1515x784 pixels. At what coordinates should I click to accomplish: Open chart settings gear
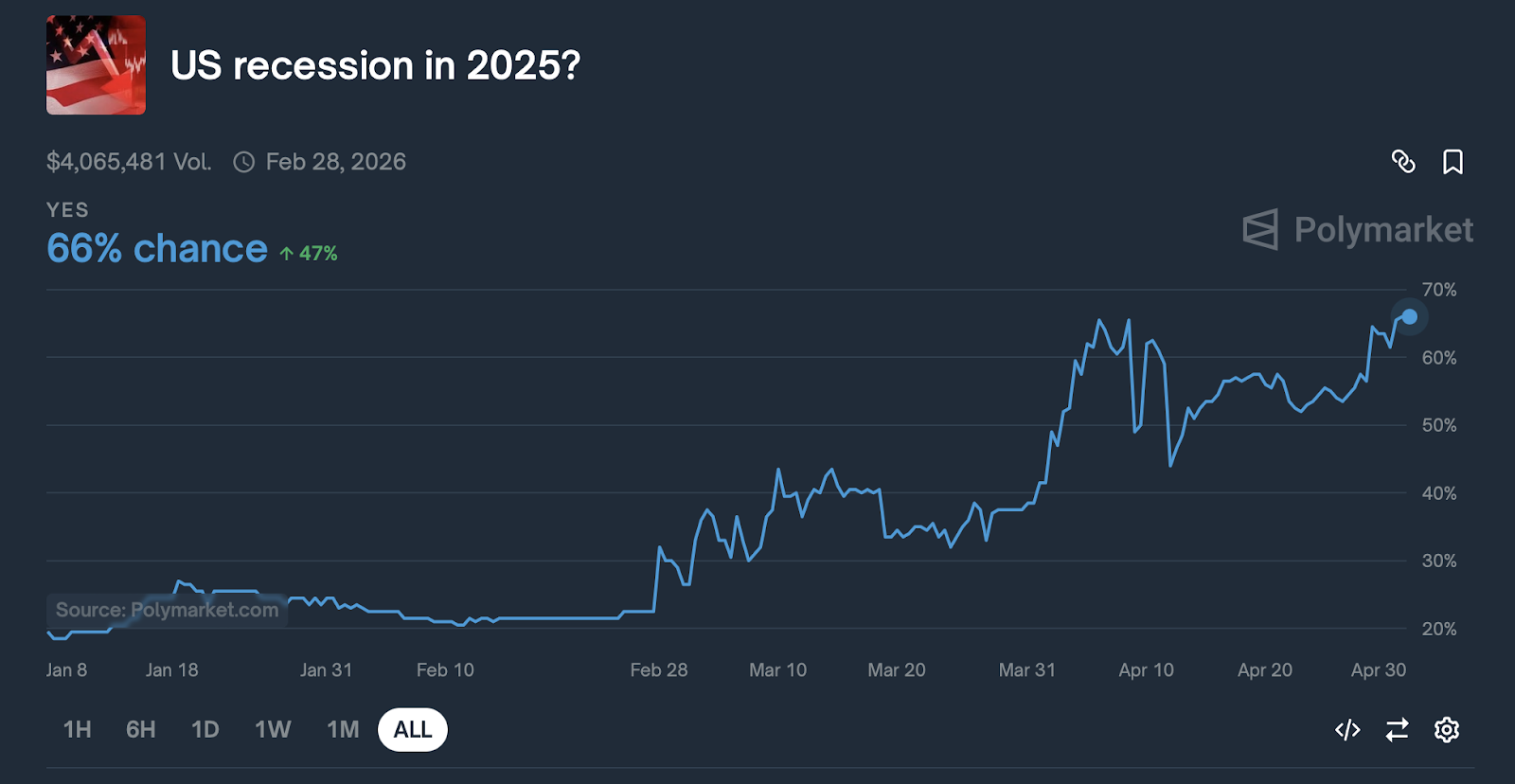tap(1447, 730)
